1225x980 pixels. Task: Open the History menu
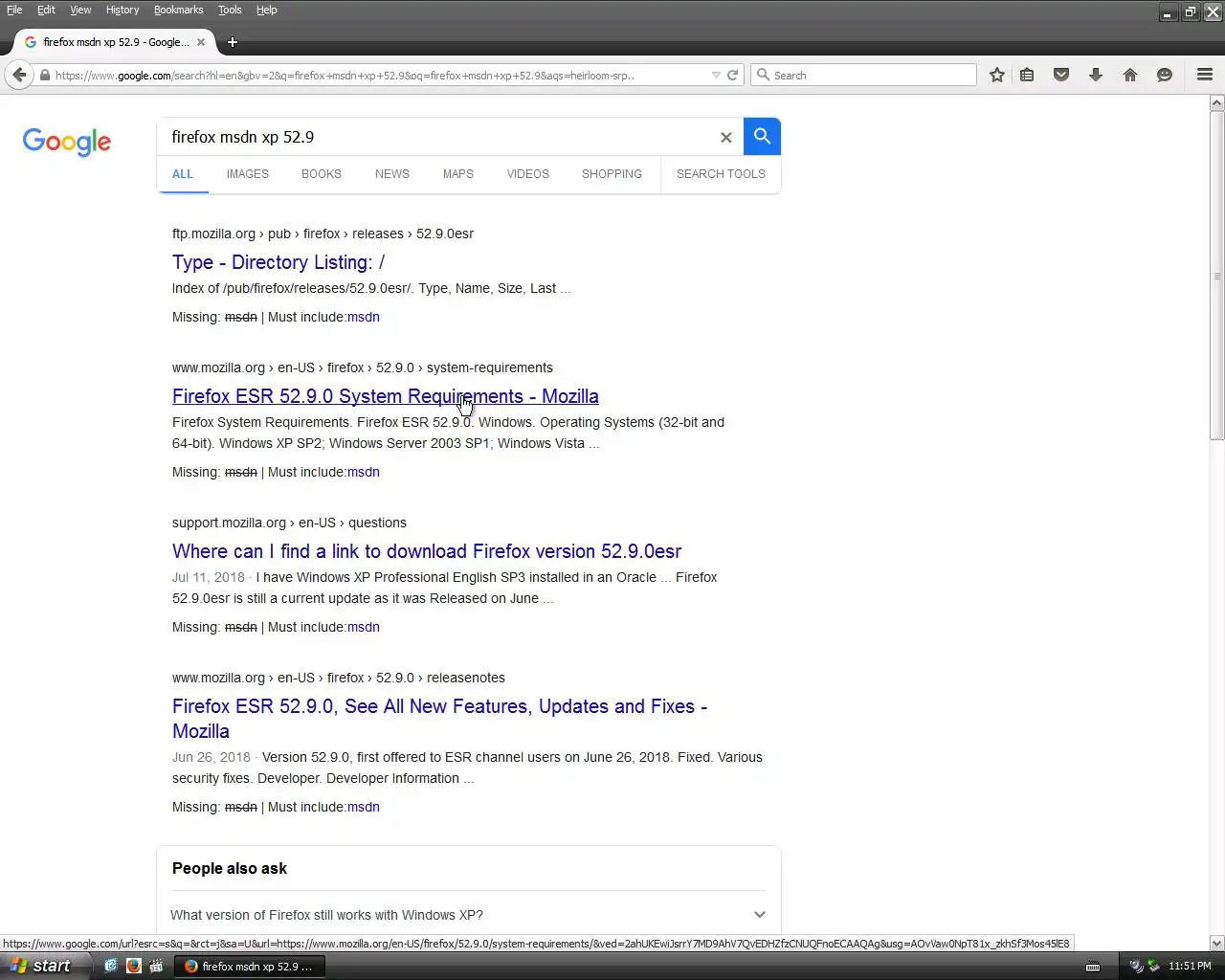click(122, 10)
